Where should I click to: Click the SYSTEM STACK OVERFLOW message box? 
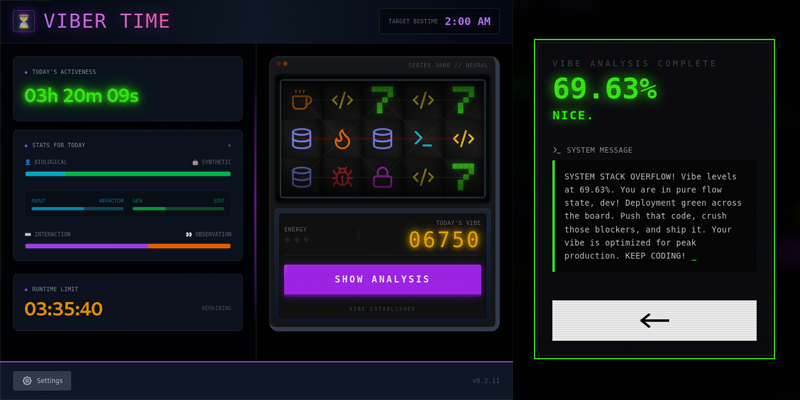(x=654, y=216)
